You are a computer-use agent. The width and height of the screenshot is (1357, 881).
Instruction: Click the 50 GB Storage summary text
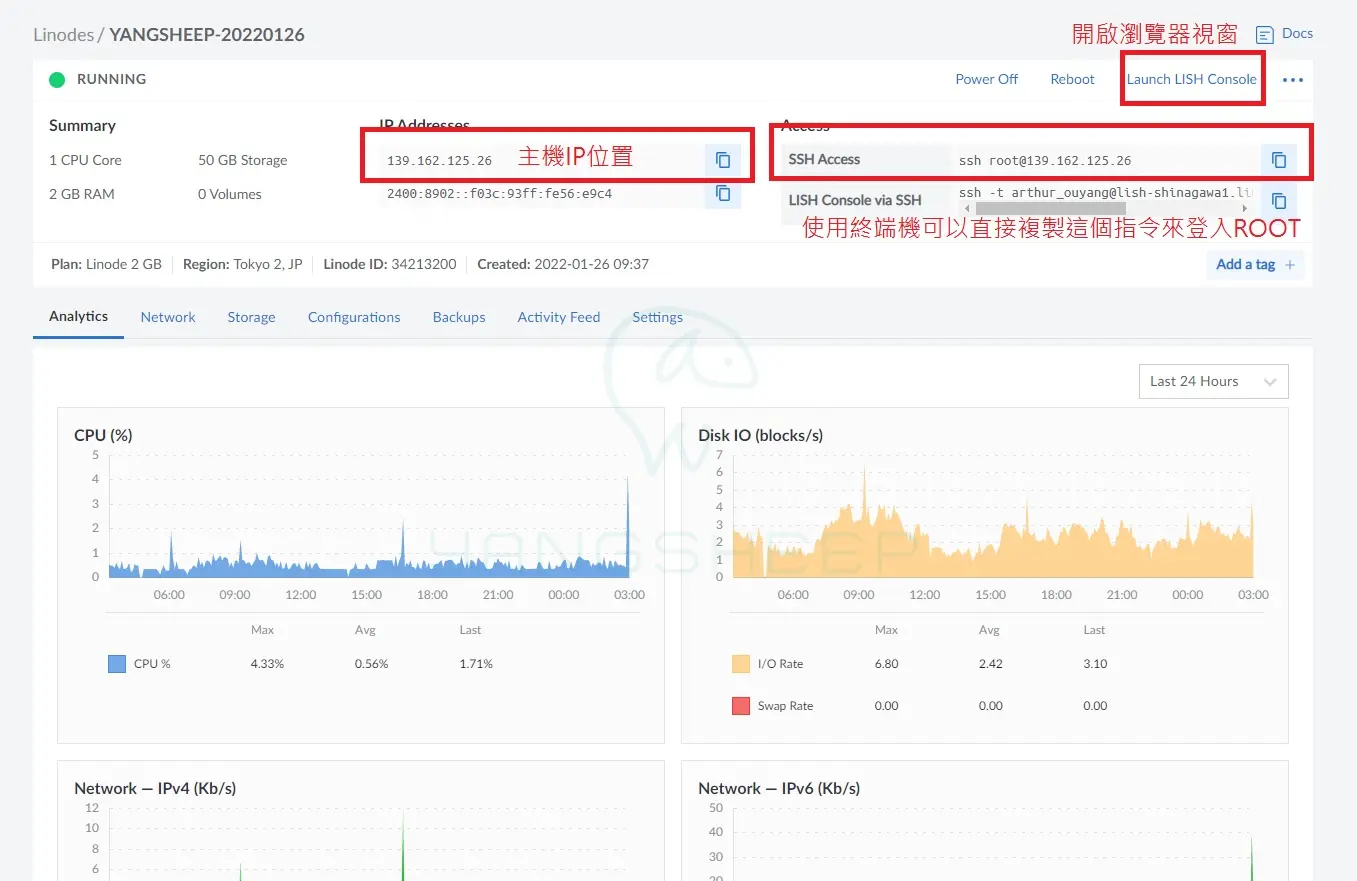tap(242, 160)
